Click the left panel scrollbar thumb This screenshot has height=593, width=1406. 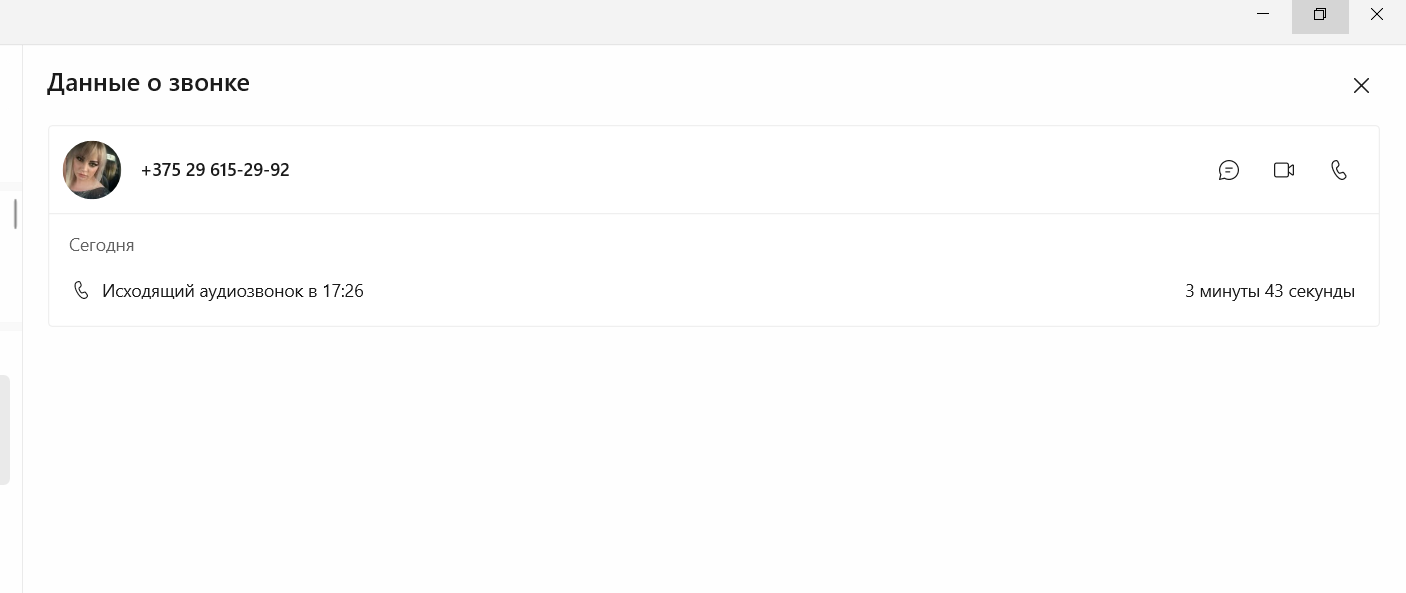click(x=15, y=213)
